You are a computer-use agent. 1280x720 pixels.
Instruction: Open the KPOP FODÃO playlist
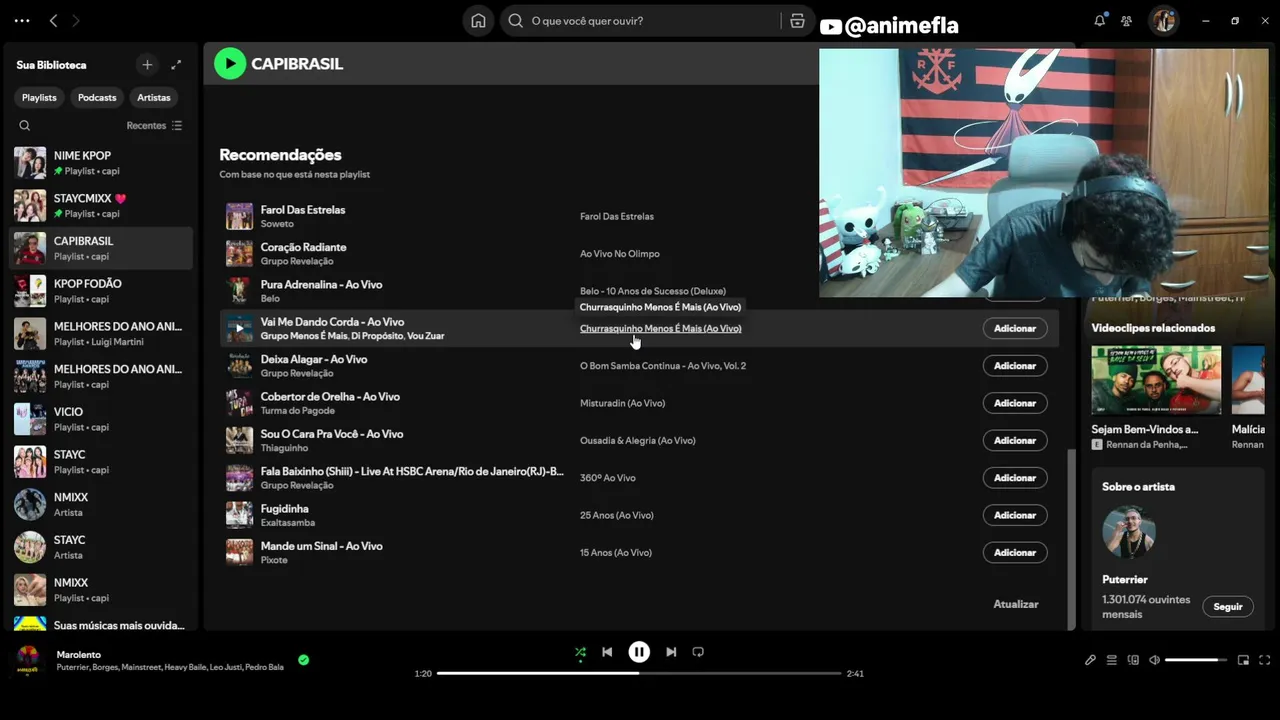tap(101, 291)
